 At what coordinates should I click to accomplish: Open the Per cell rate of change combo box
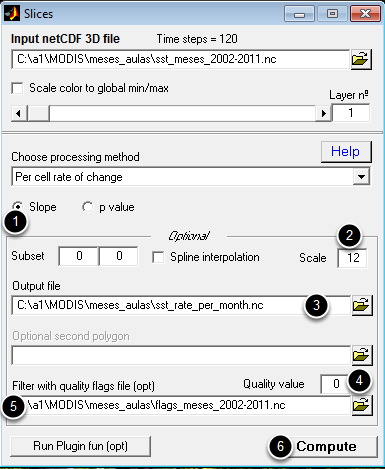(191, 177)
